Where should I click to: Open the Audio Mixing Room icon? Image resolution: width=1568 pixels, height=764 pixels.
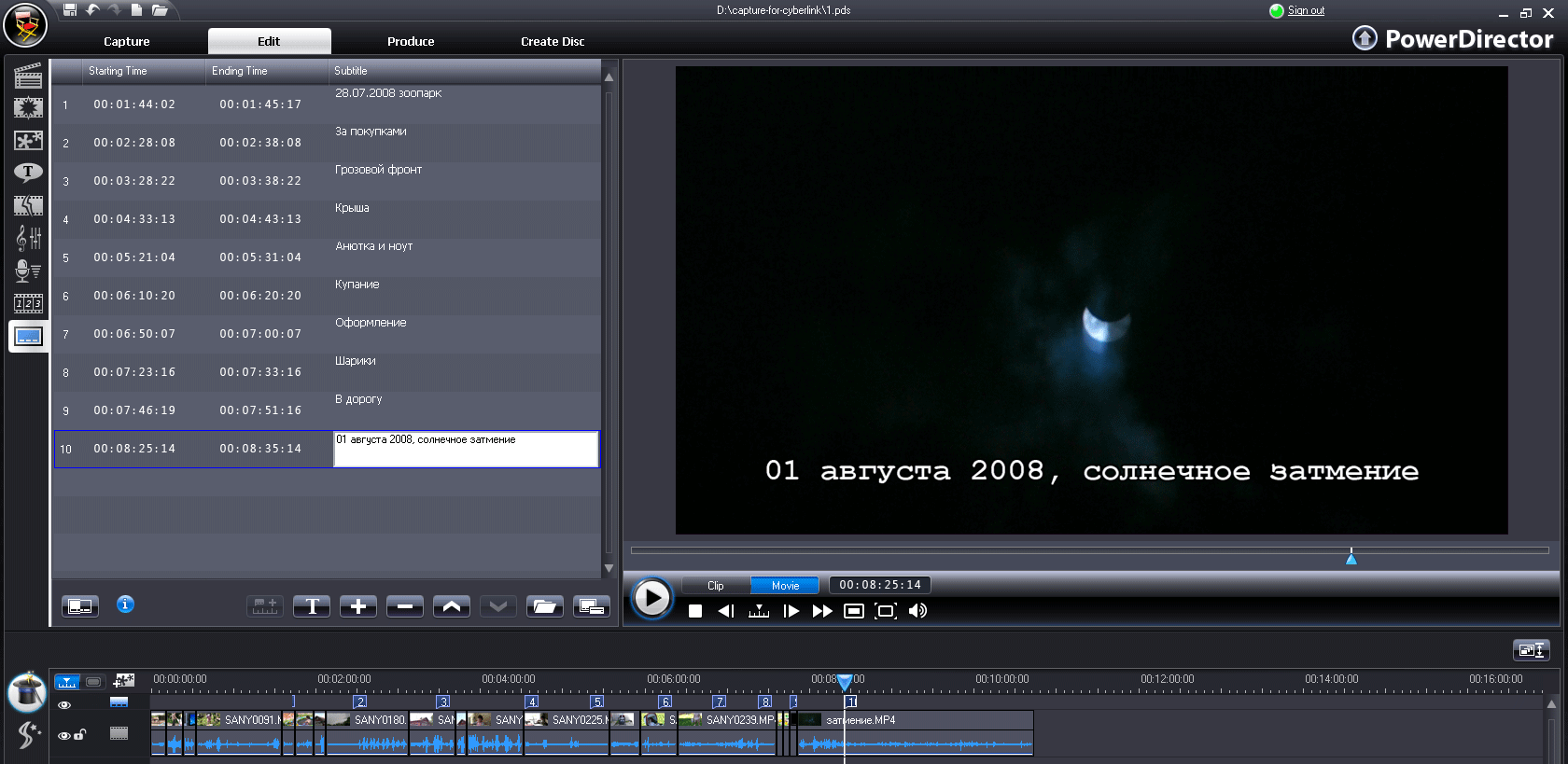[28, 239]
